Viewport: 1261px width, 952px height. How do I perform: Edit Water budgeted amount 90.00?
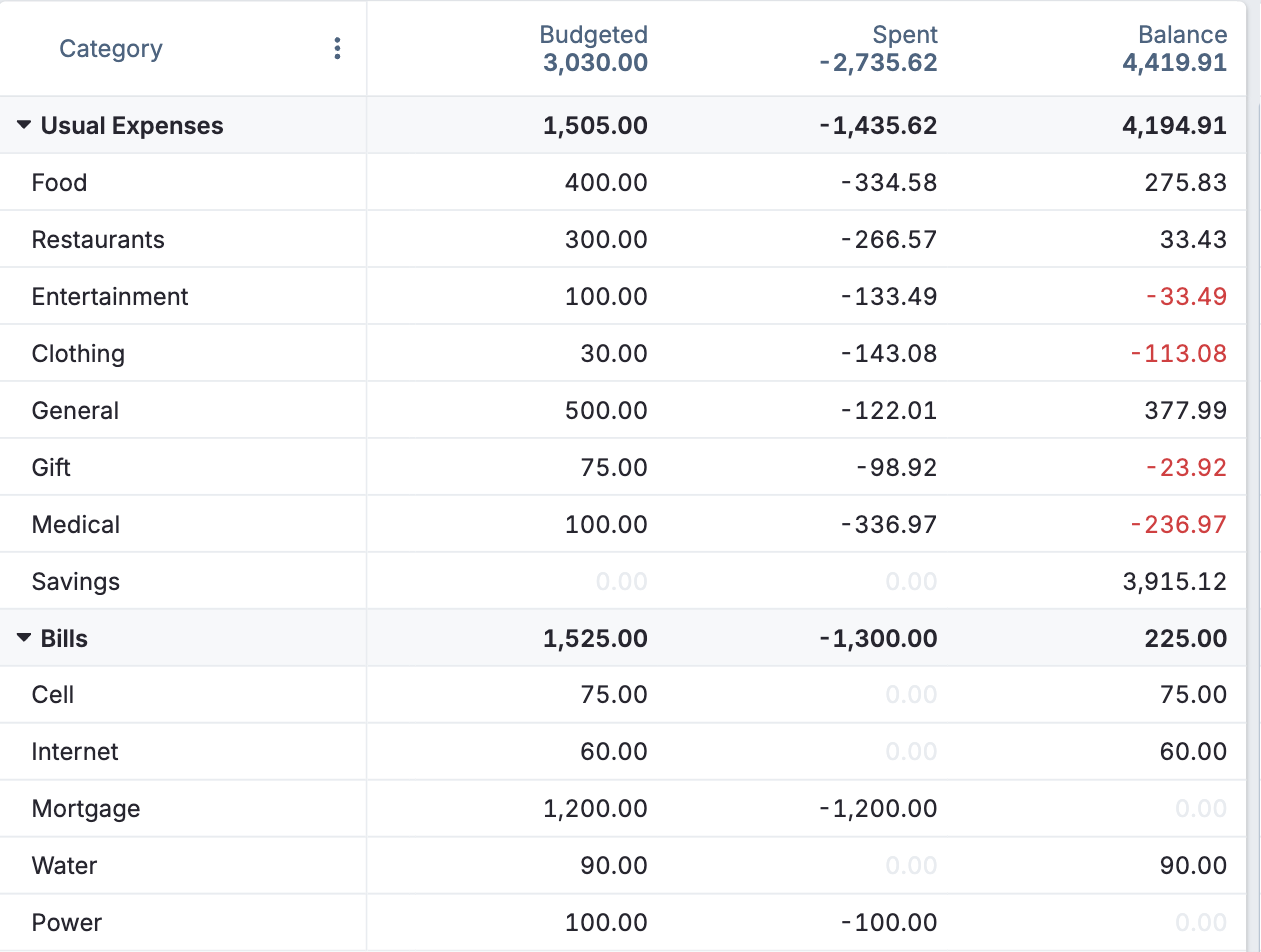point(614,866)
